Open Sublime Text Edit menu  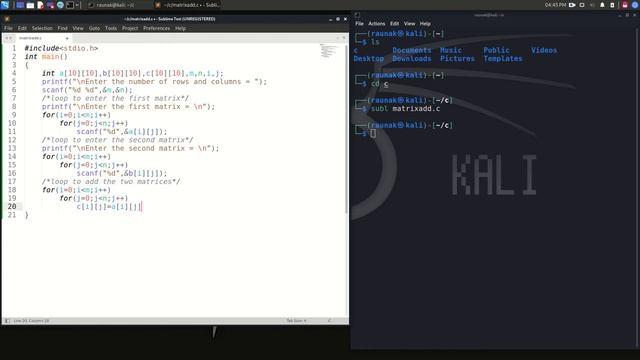click(22, 28)
